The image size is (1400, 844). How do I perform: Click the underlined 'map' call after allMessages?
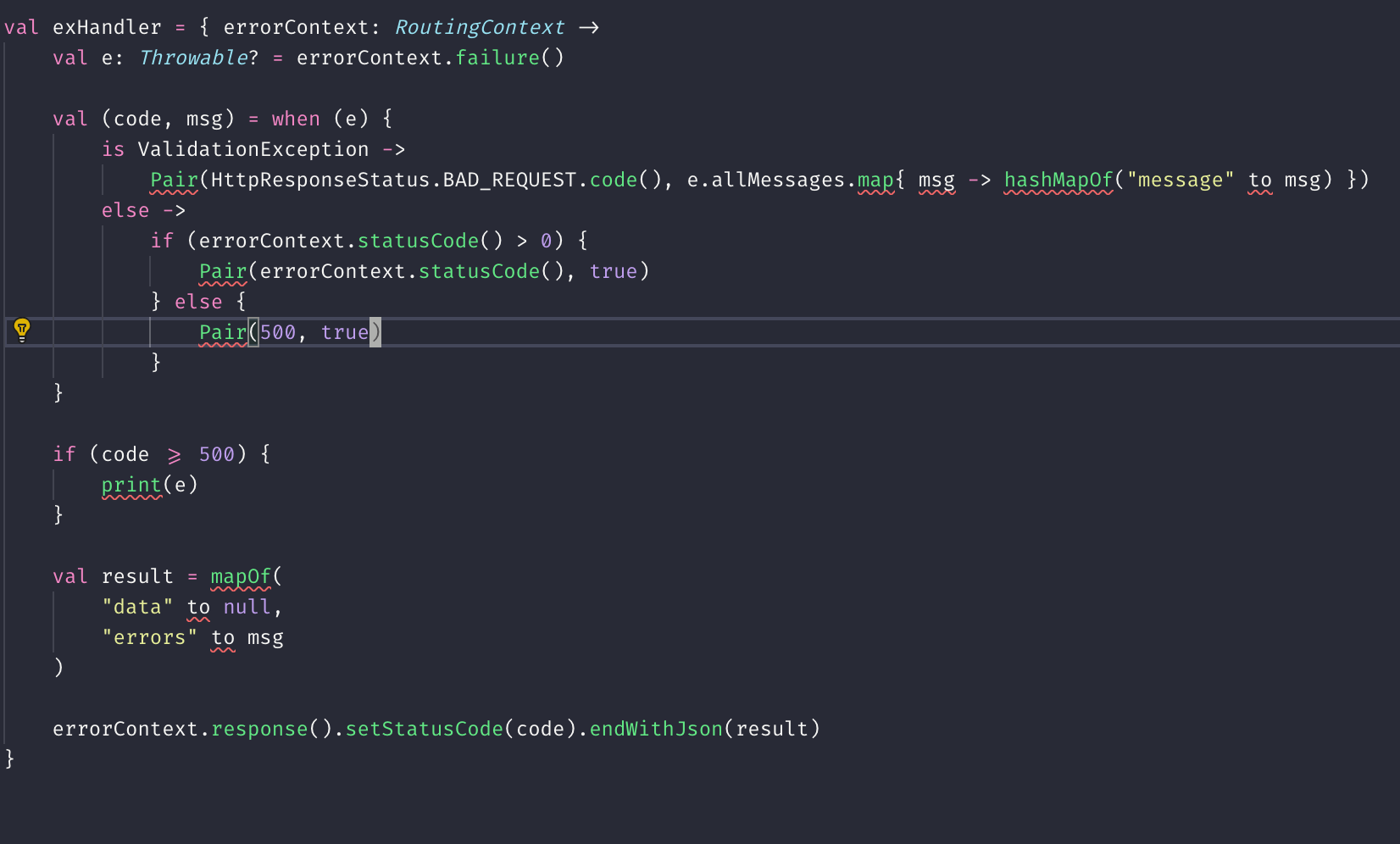pyautogui.click(x=875, y=180)
